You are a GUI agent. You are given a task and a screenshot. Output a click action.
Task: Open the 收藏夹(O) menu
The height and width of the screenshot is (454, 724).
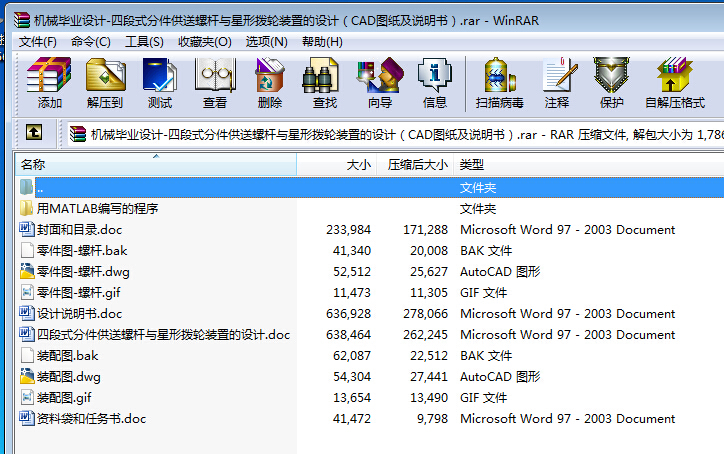click(x=205, y=42)
